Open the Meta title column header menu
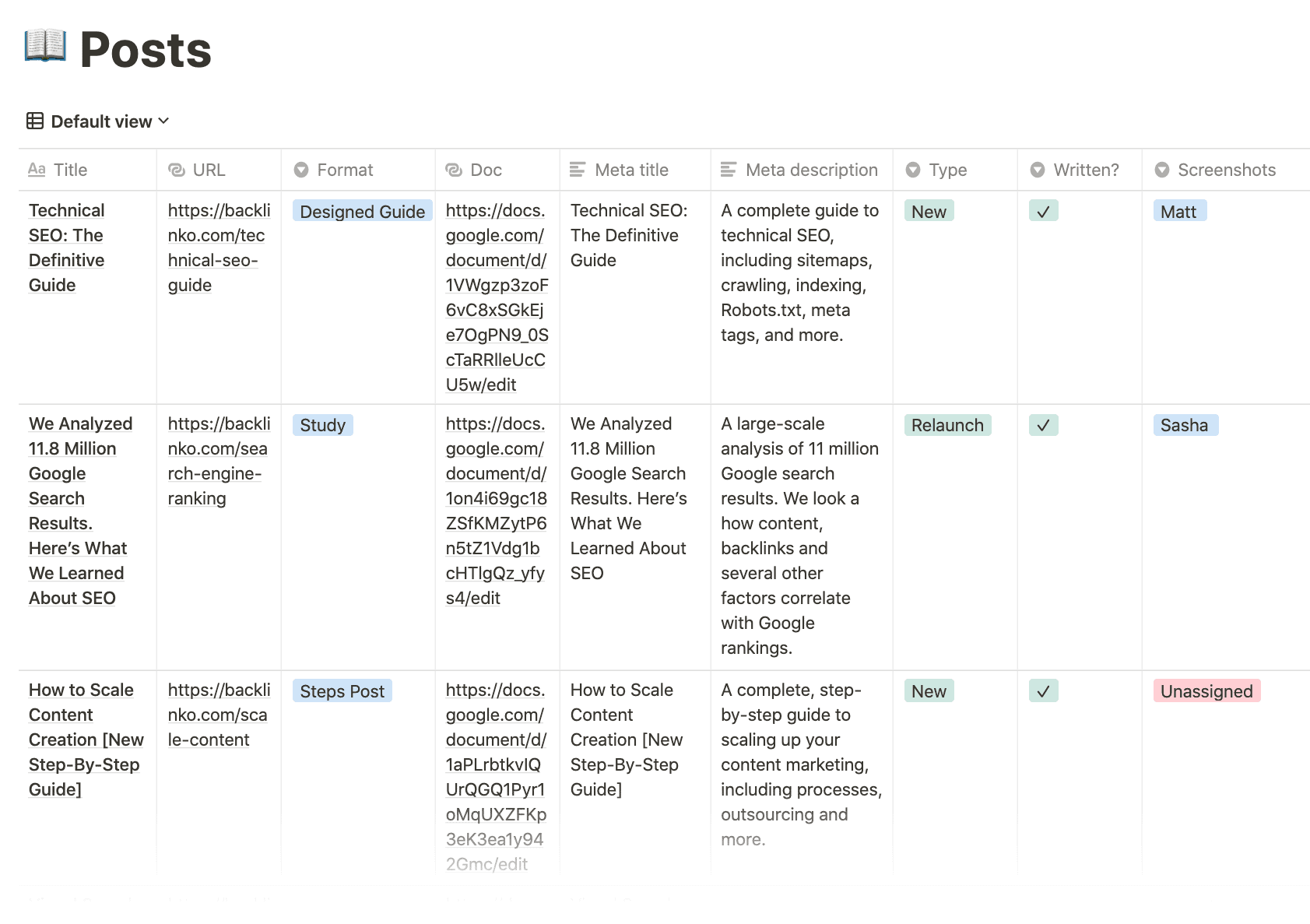Image resolution: width=1310 pixels, height=924 pixels. pyautogui.click(x=631, y=170)
